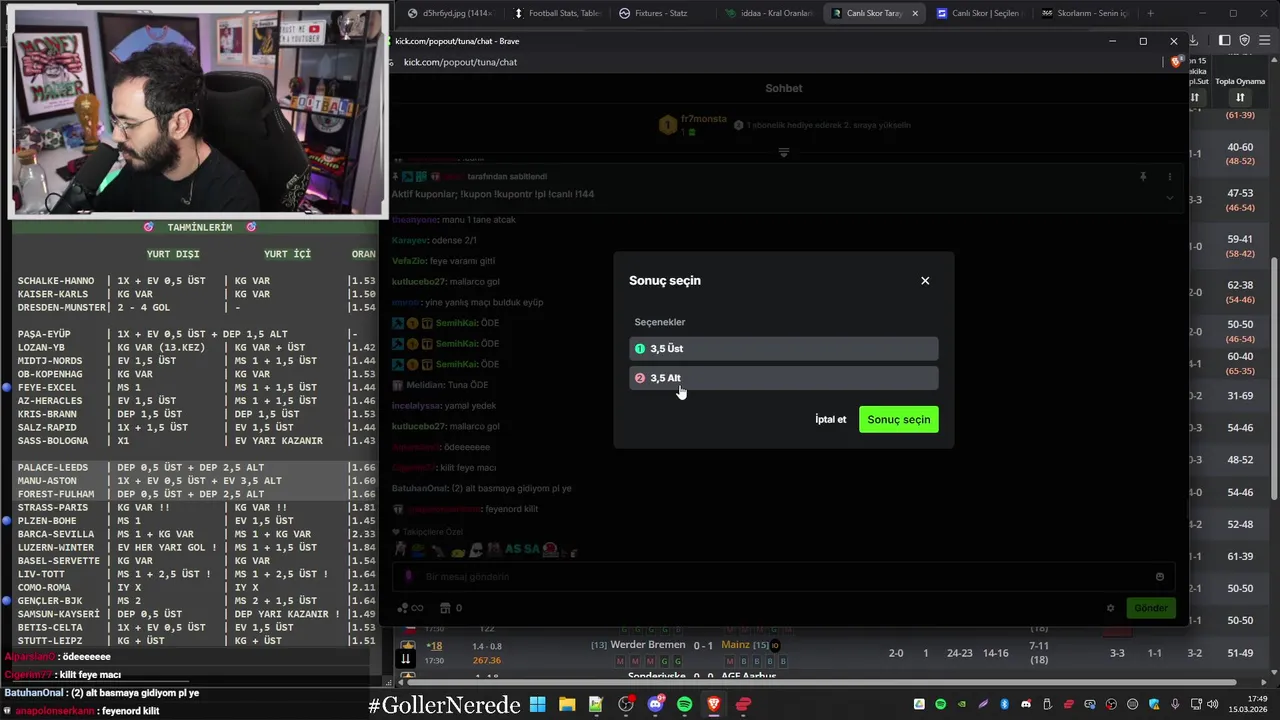Click the chat message input field
1280x720 pixels.
[784, 576]
